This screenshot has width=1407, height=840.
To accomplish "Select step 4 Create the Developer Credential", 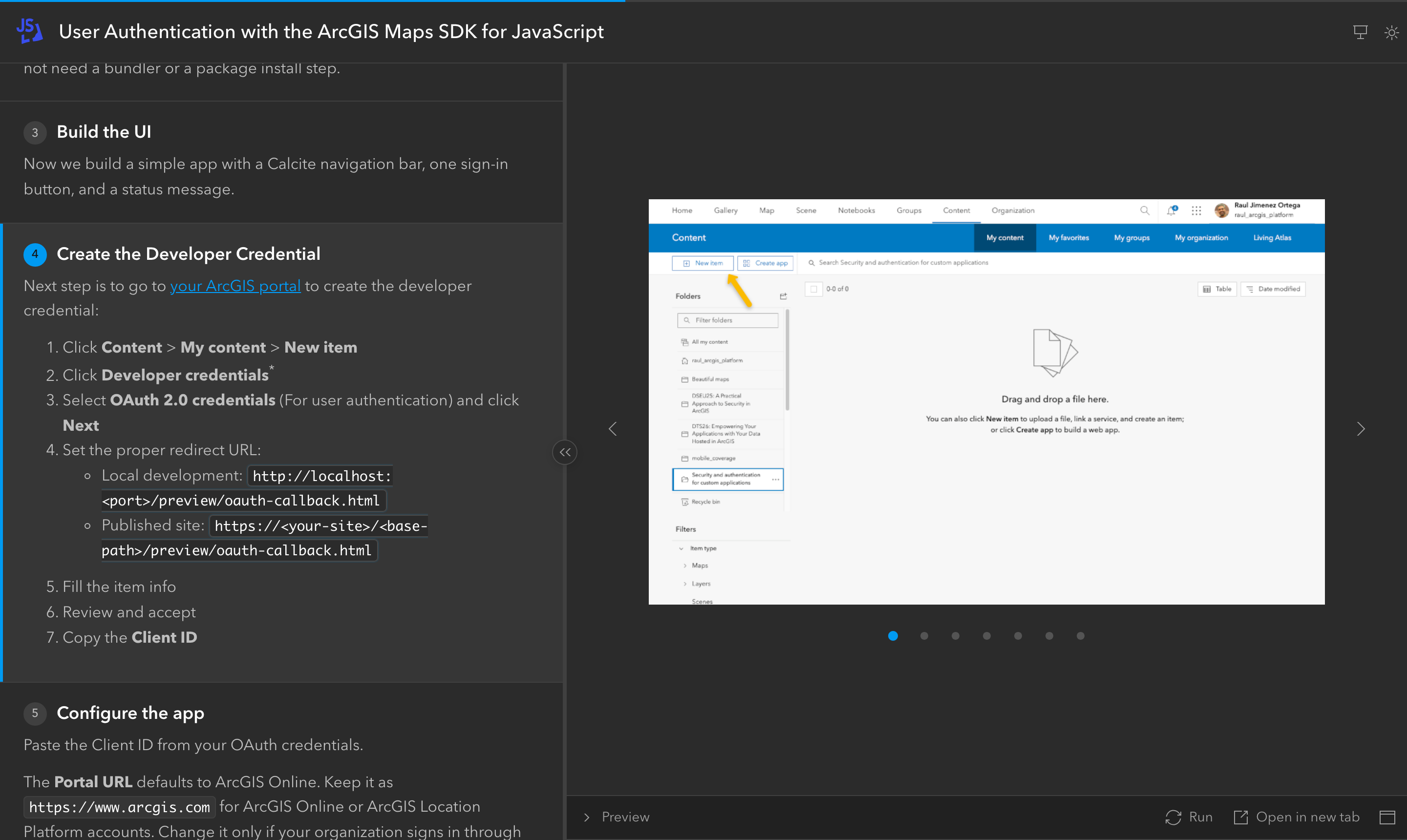I will pyautogui.click(x=188, y=254).
